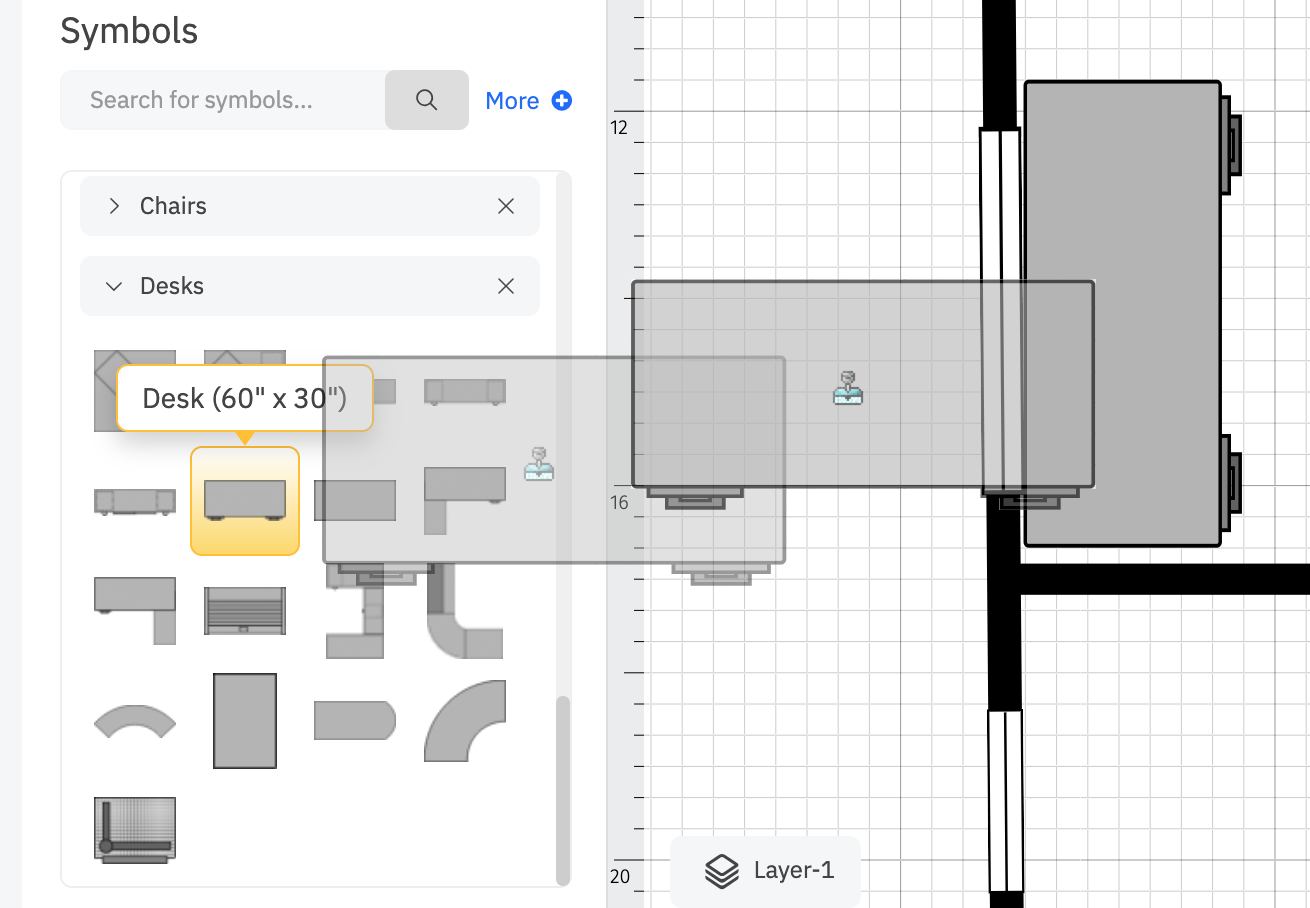Click the search magnifying glass icon

[426, 100]
